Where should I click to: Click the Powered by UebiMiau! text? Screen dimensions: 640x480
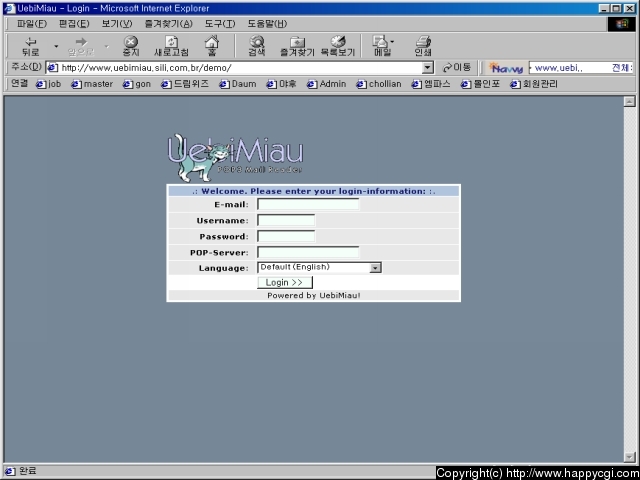click(313, 296)
